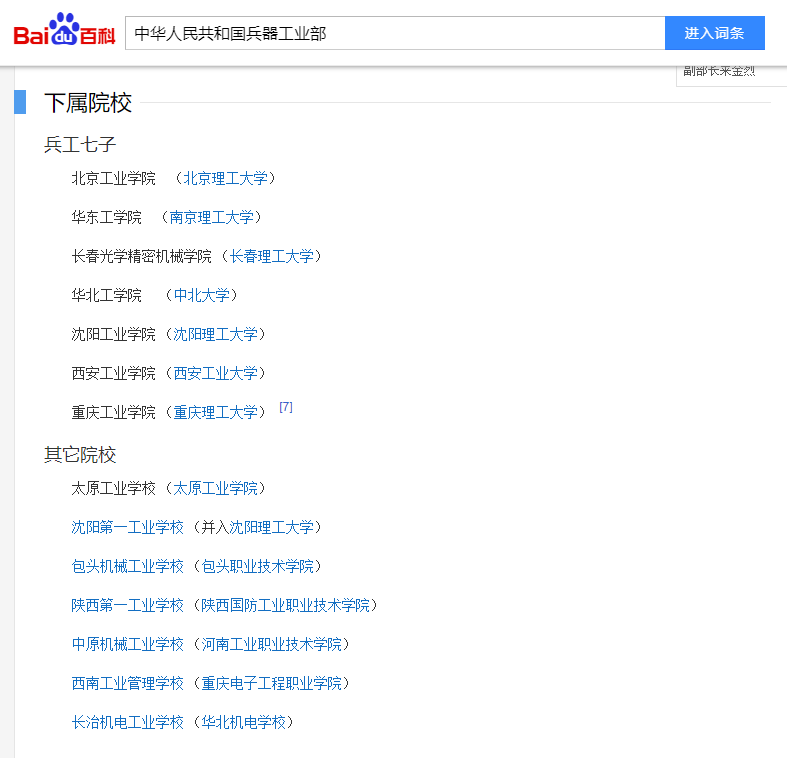Open the 太原工业学院 link
This screenshot has width=787, height=758.
pos(215,488)
